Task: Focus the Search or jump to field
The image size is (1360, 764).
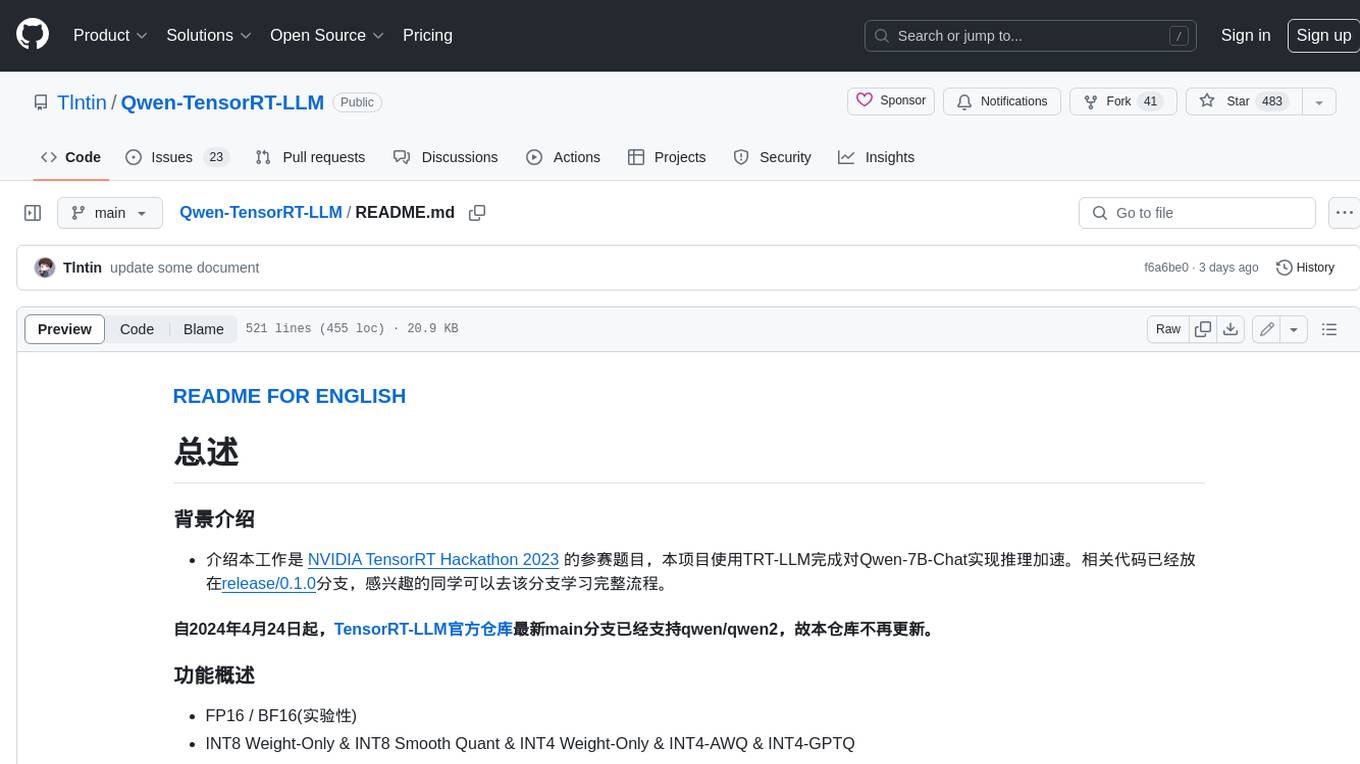Action: 1031,36
